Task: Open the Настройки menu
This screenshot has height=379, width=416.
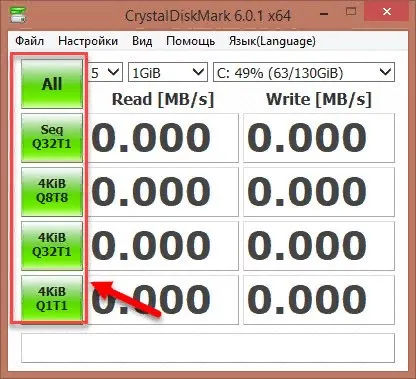Action: (88, 41)
